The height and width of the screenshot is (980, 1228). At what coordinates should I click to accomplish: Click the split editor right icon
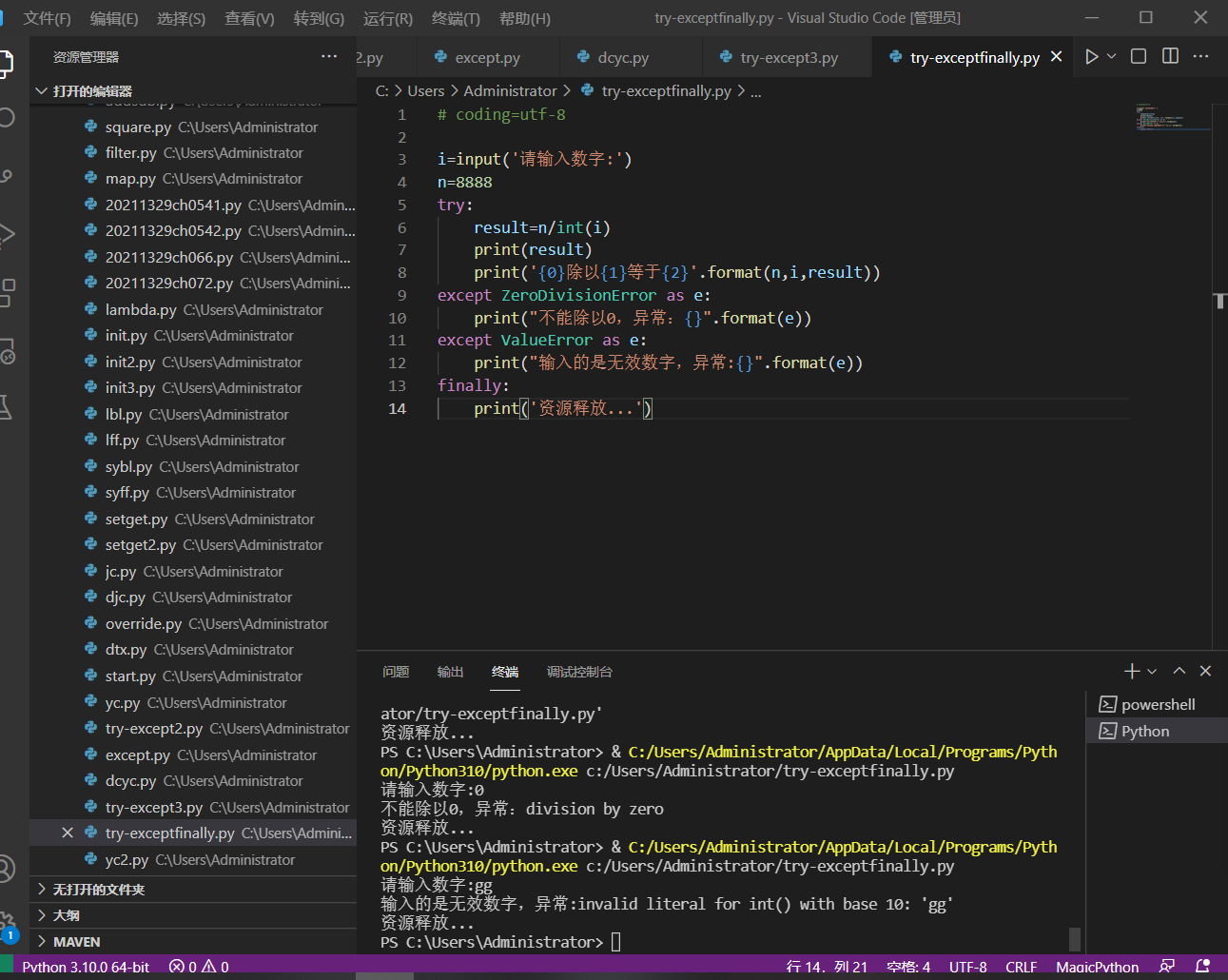coord(1170,57)
